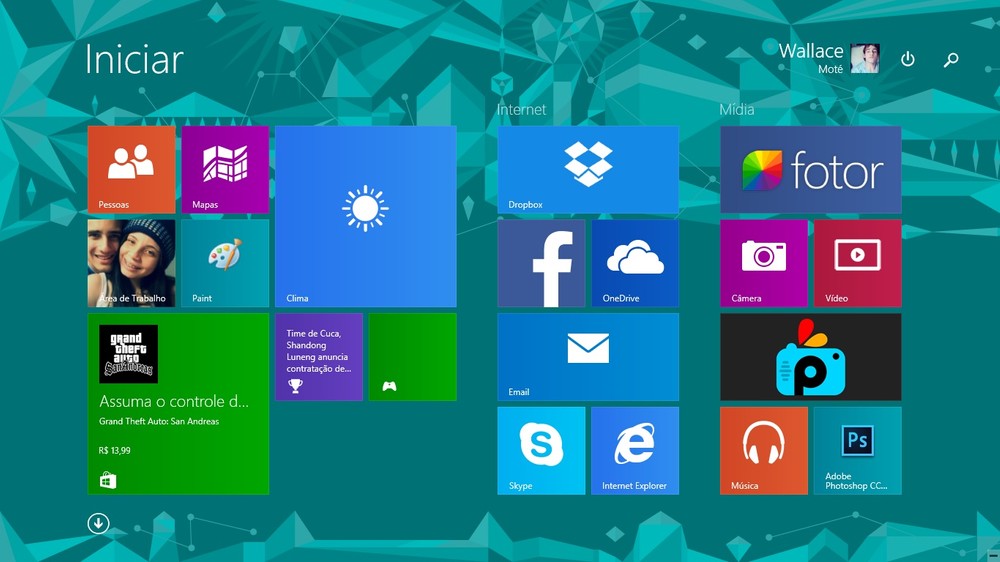Open the Mapas tile
Image resolution: width=1000 pixels, height=562 pixels.
[225, 169]
